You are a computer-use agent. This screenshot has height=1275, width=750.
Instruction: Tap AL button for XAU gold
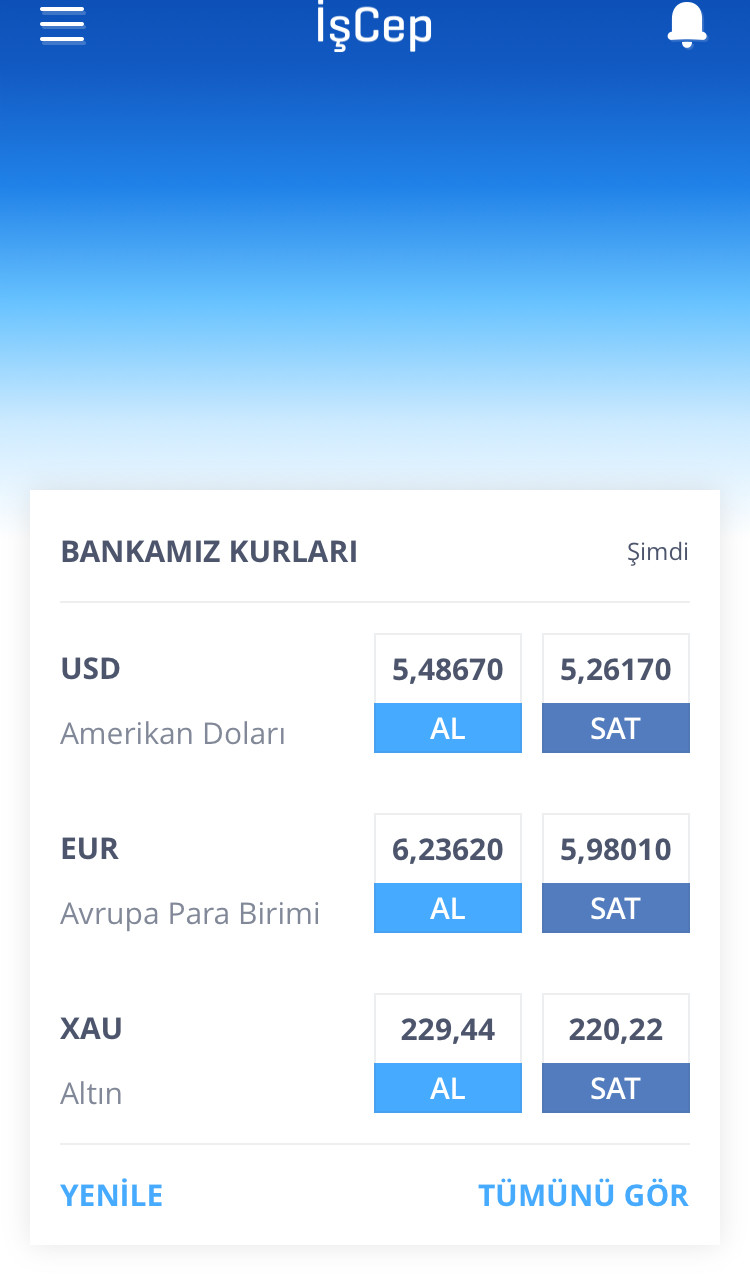448,1088
